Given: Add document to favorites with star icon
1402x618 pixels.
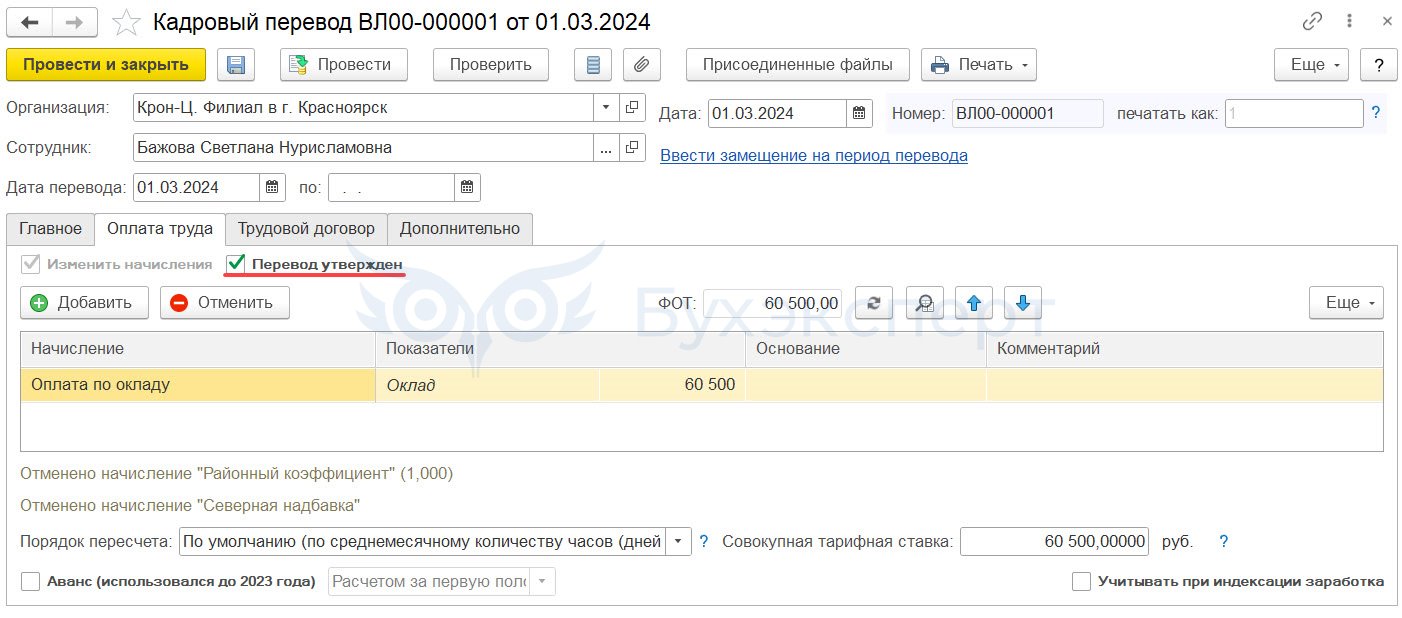Looking at the screenshot, I should 127,22.
